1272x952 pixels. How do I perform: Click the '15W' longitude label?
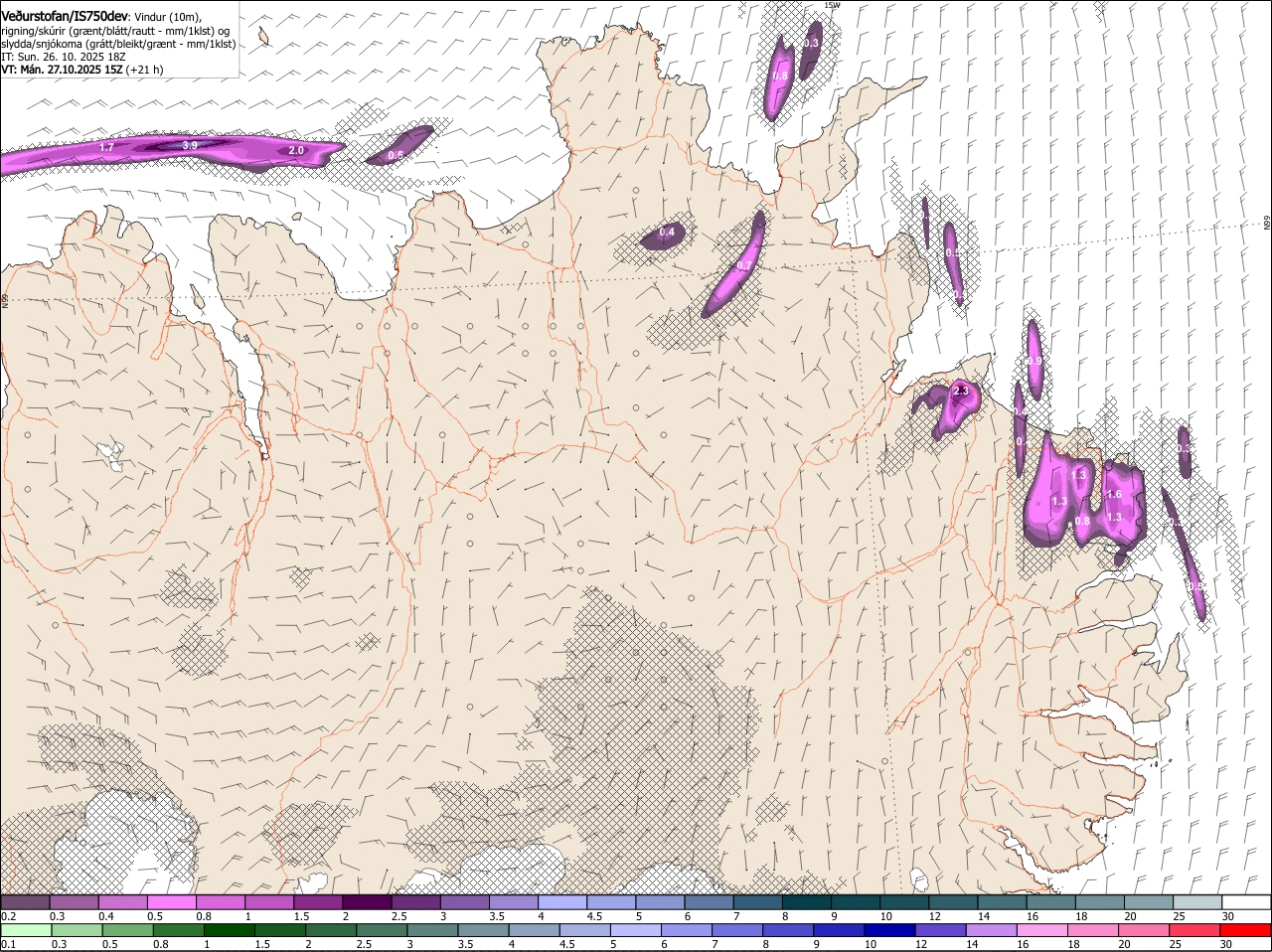coord(832,5)
